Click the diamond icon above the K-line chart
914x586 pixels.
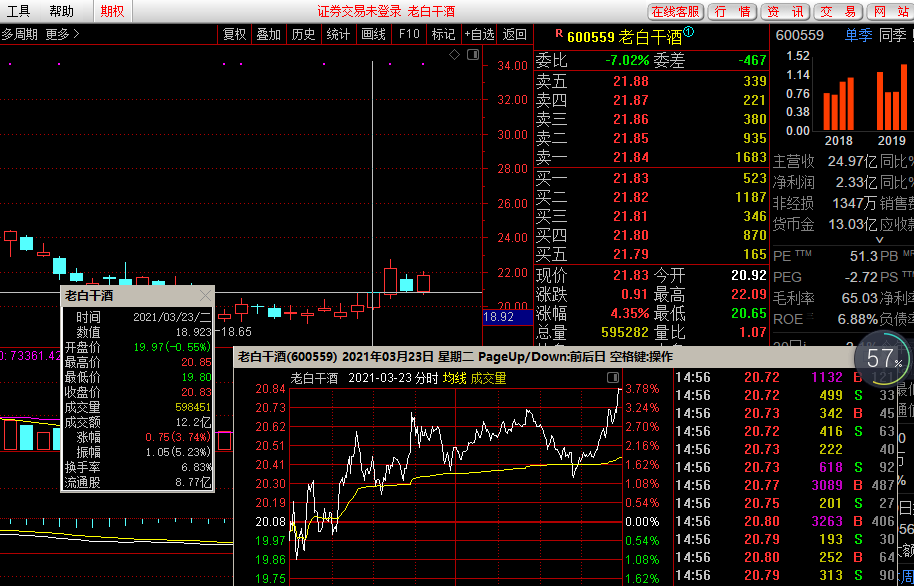click(454, 55)
